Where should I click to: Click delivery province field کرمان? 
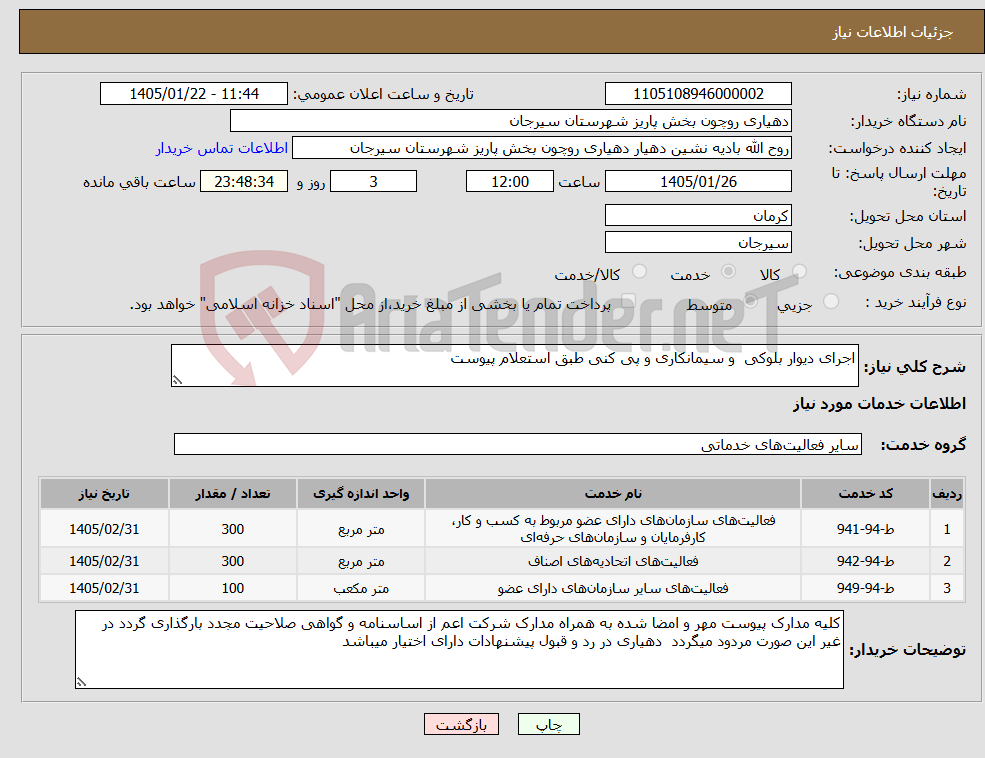point(698,215)
